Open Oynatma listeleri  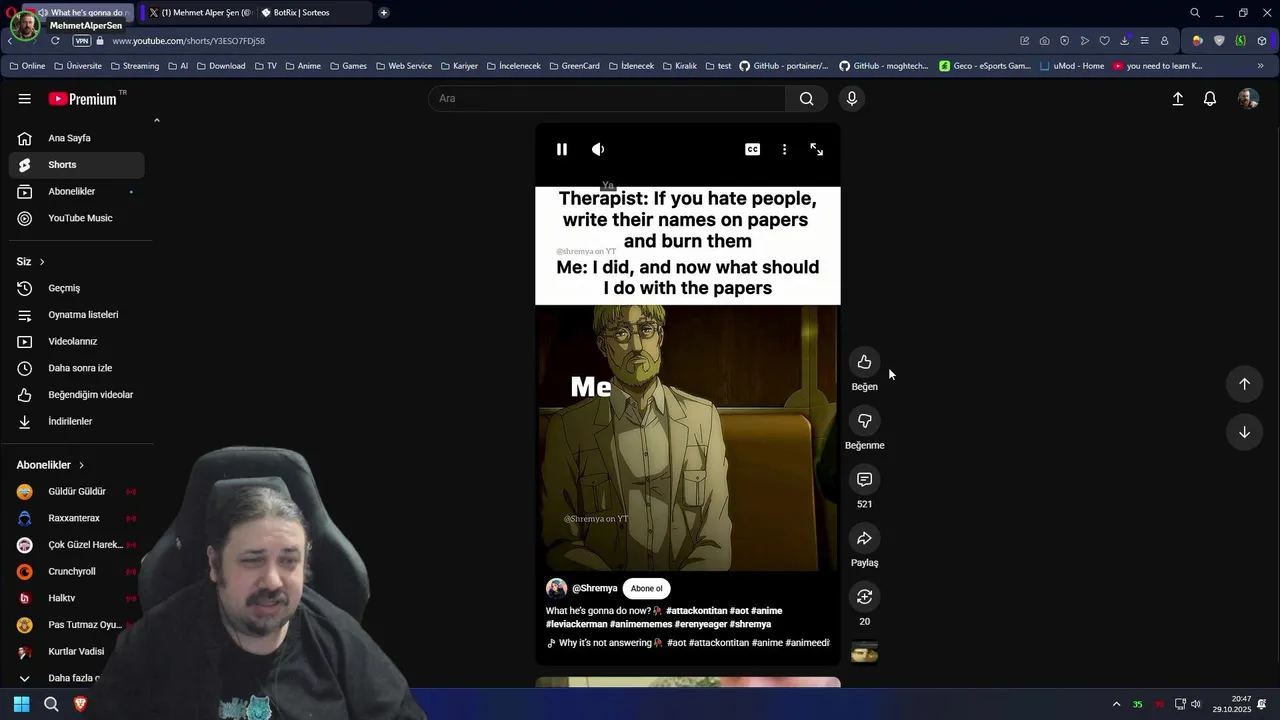[x=76, y=315]
